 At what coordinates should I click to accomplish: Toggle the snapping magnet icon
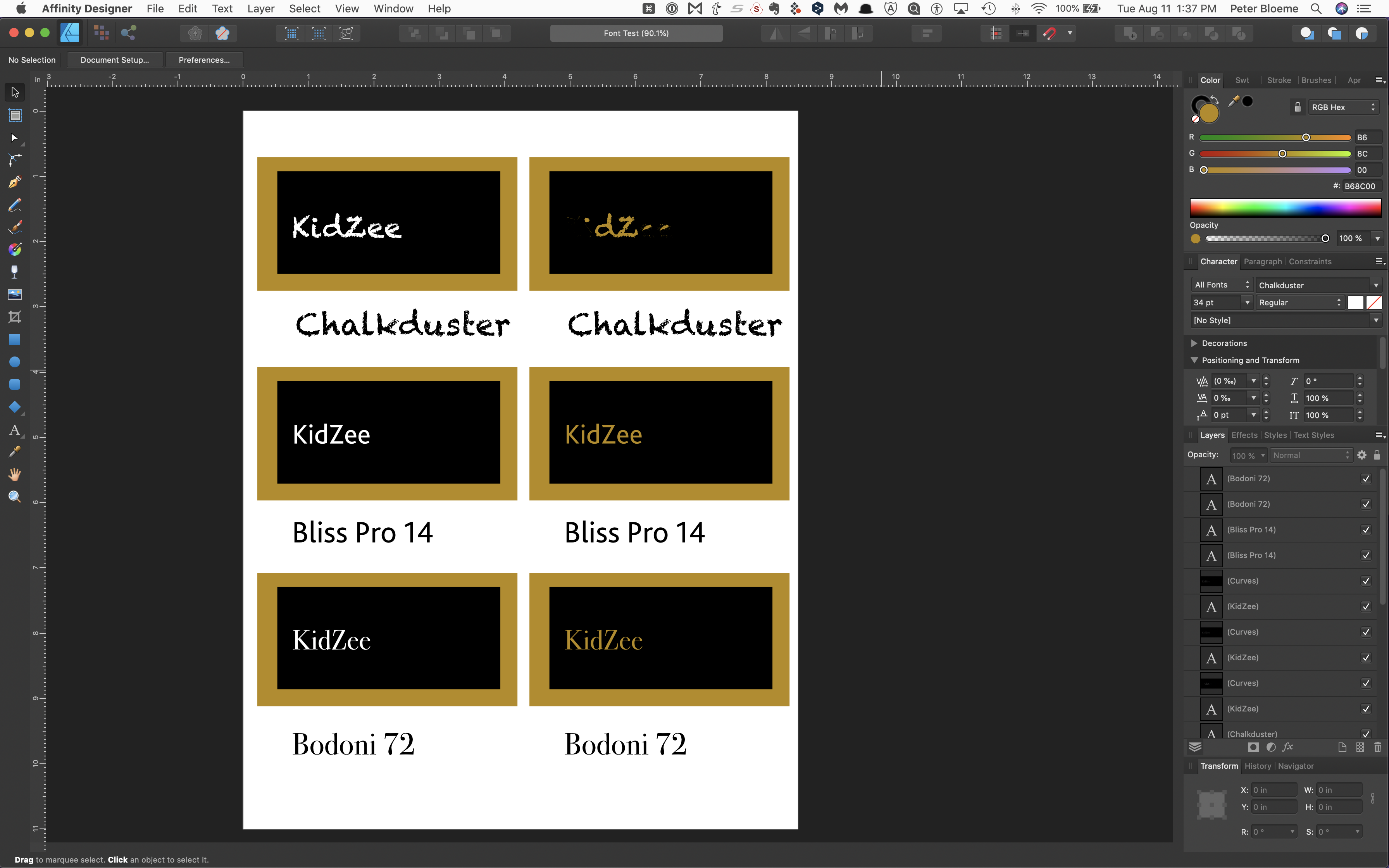[x=1049, y=33]
